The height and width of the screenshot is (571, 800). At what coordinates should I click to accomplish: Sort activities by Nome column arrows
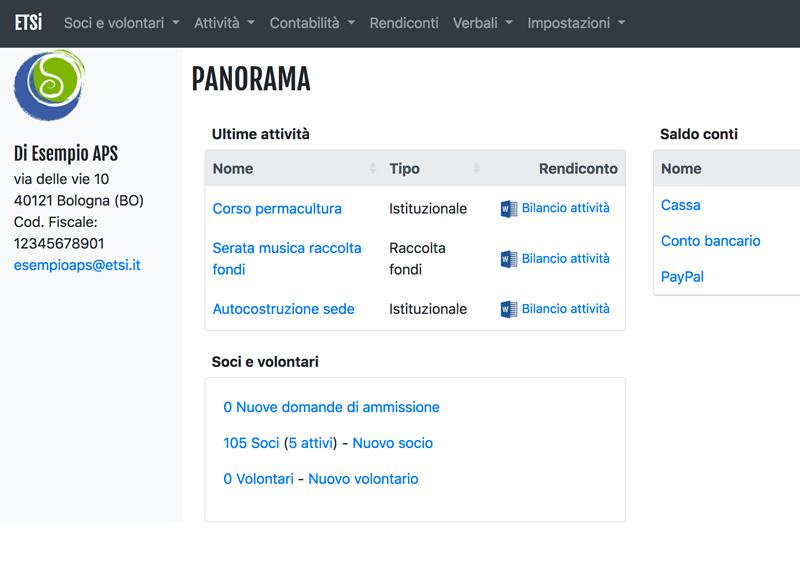coord(373,168)
